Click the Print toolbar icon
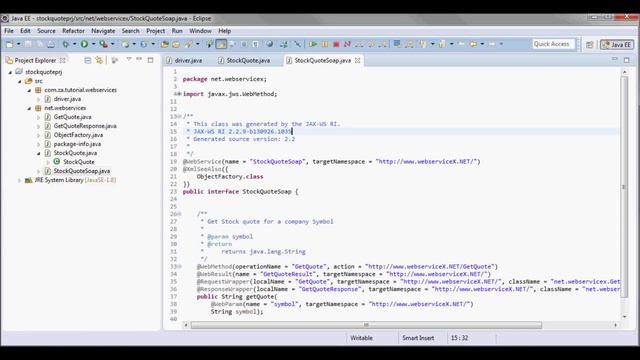 point(51,44)
